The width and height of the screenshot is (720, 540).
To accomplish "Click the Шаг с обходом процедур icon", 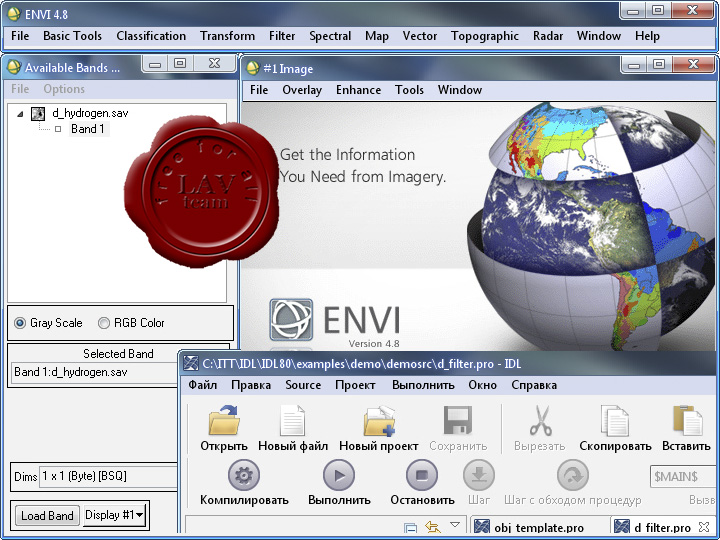I will (573, 475).
